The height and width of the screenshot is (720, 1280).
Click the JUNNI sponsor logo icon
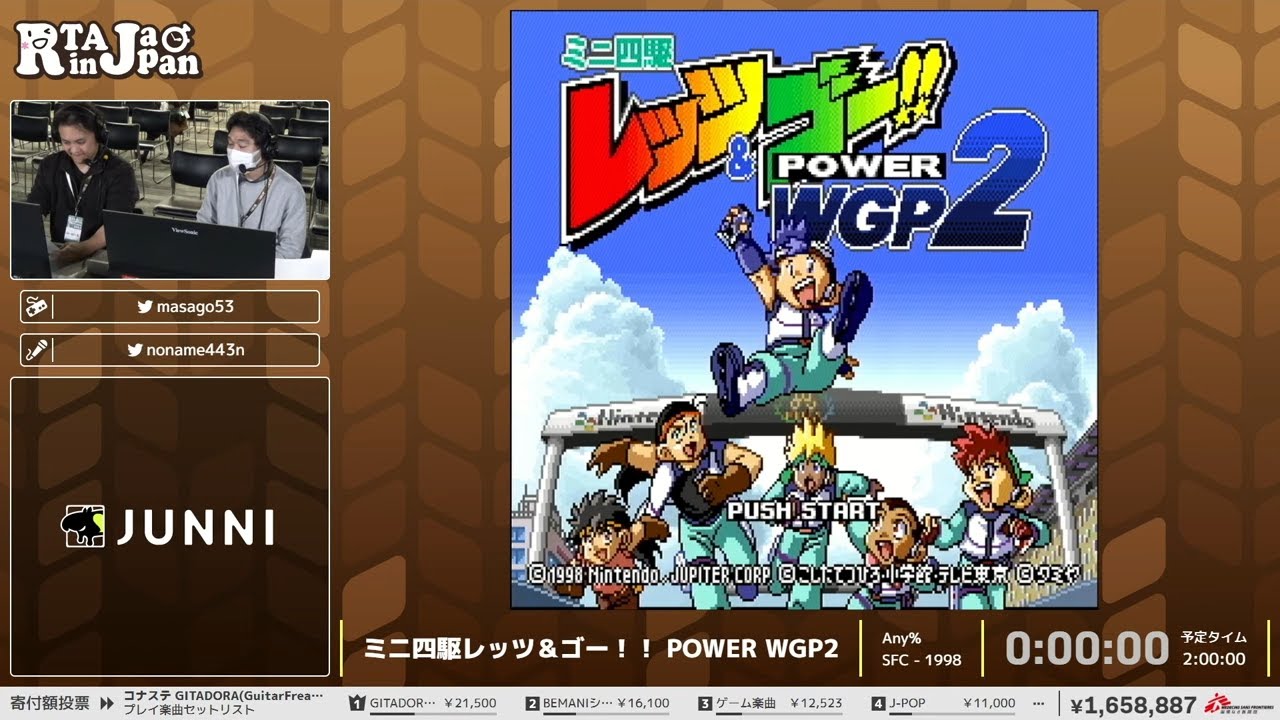point(83,526)
